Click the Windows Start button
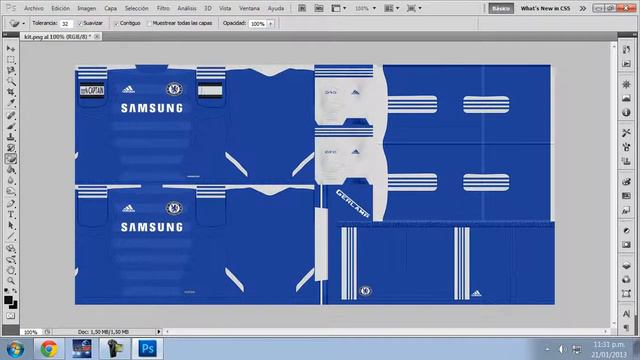 coord(15,349)
